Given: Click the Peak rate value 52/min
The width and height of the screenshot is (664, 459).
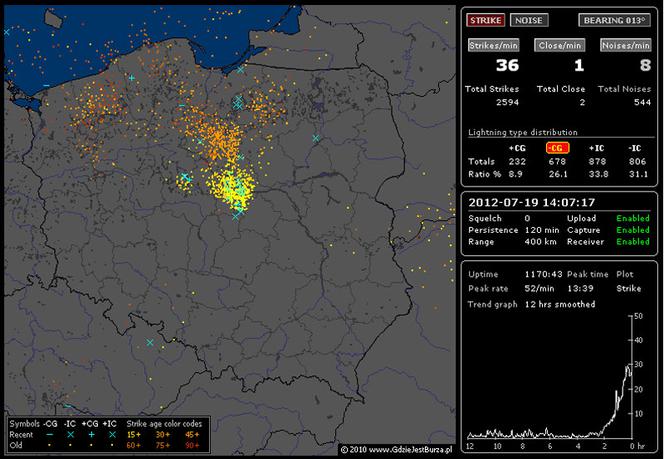Looking at the screenshot, I should [x=539, y=288].
